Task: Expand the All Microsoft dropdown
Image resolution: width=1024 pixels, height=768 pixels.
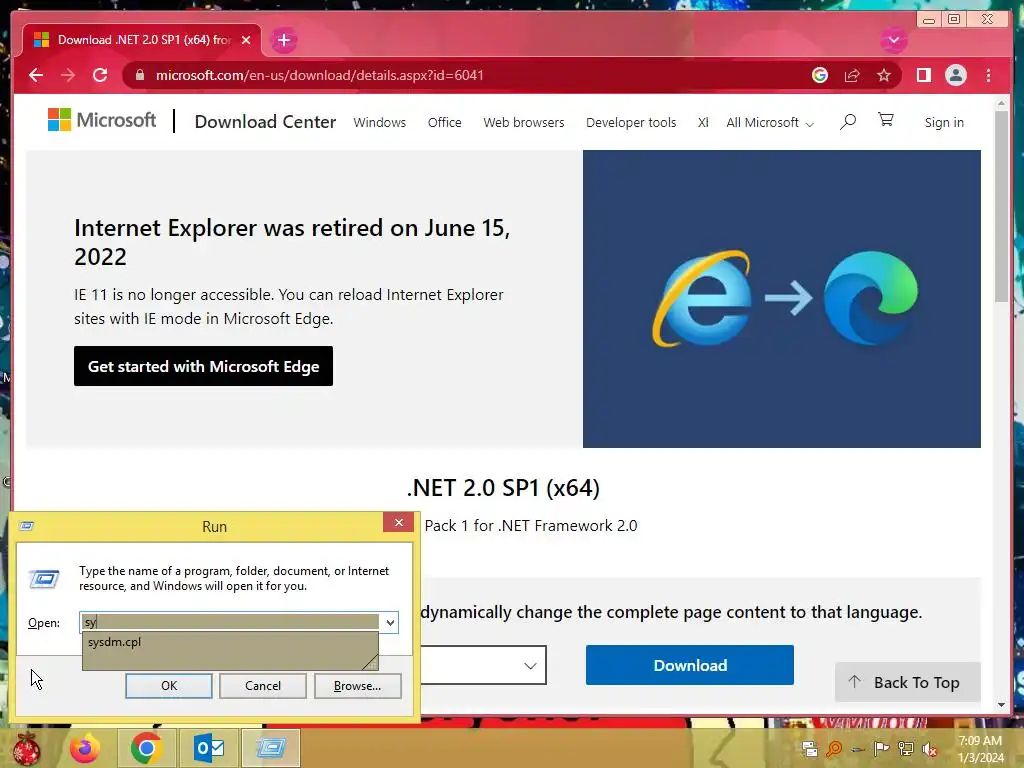Action: 770,123
